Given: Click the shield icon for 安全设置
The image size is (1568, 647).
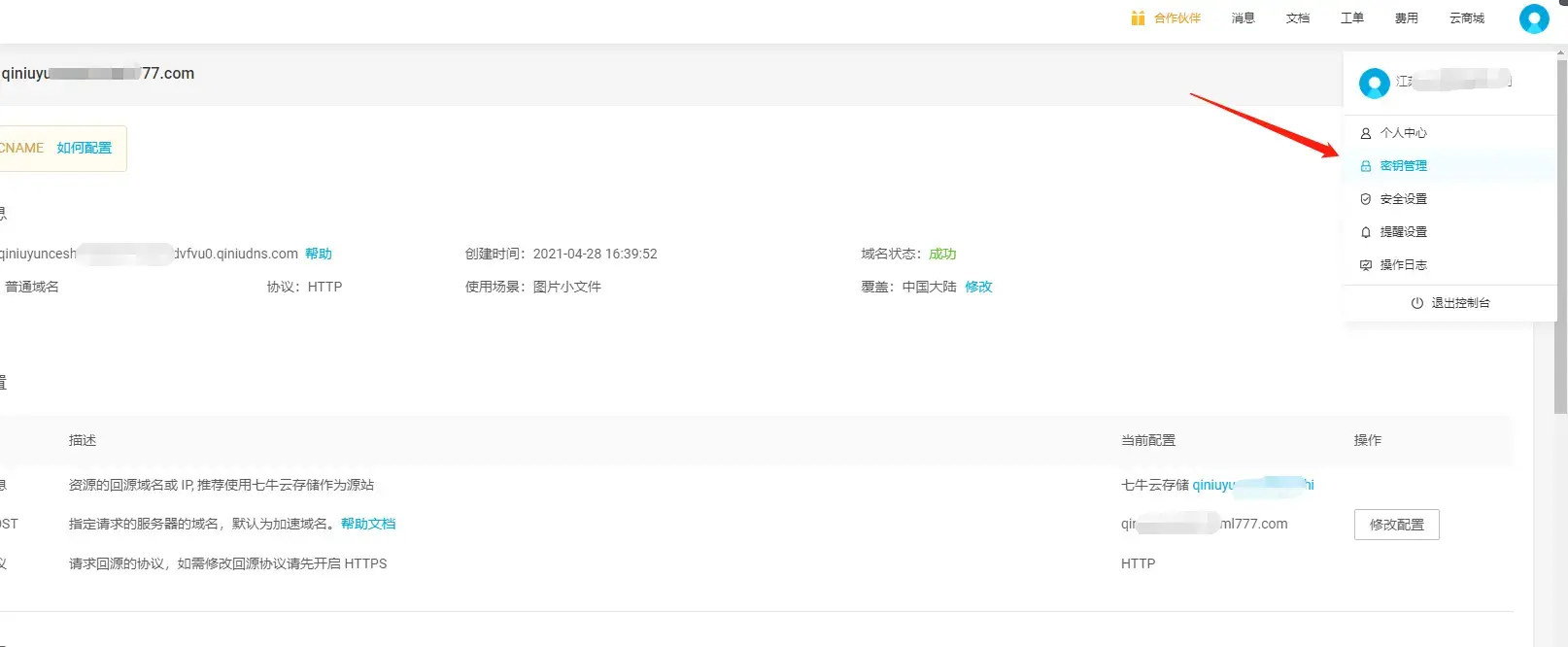Looking at the screenshot, I should [1365, 199].
